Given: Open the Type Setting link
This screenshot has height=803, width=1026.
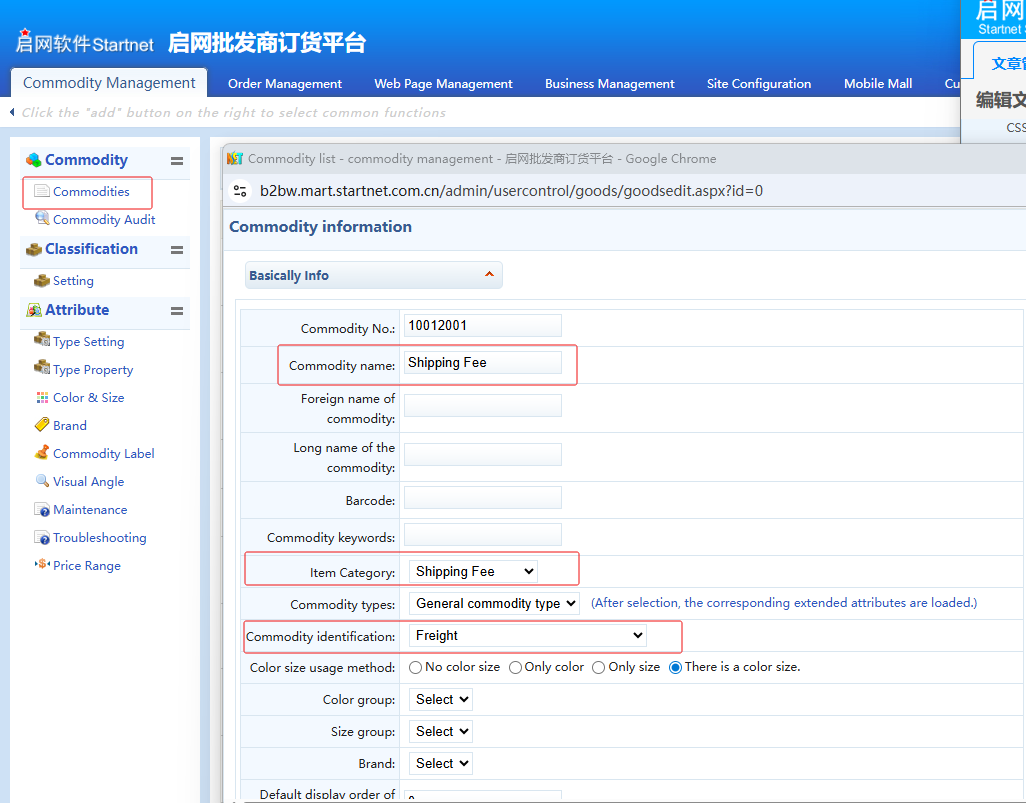Looking at the screenshot, I should (x=88, y=342).
